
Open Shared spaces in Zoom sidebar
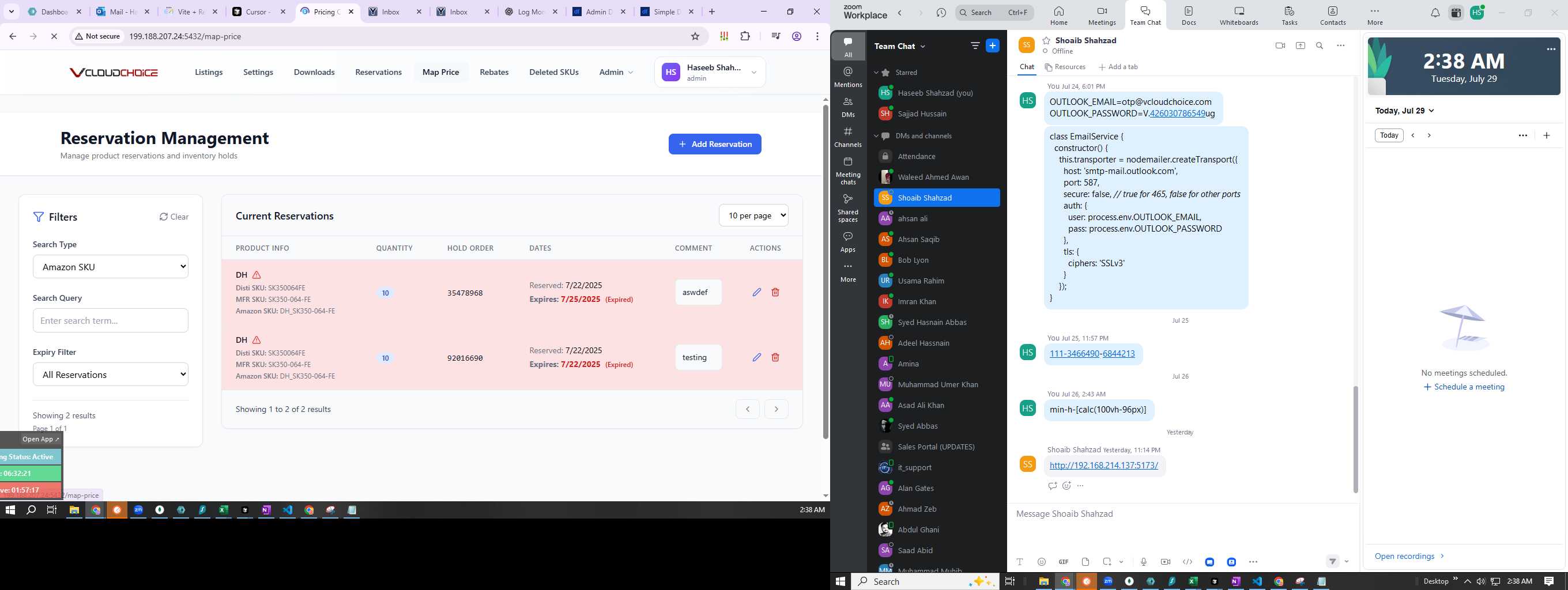[848, 207]
